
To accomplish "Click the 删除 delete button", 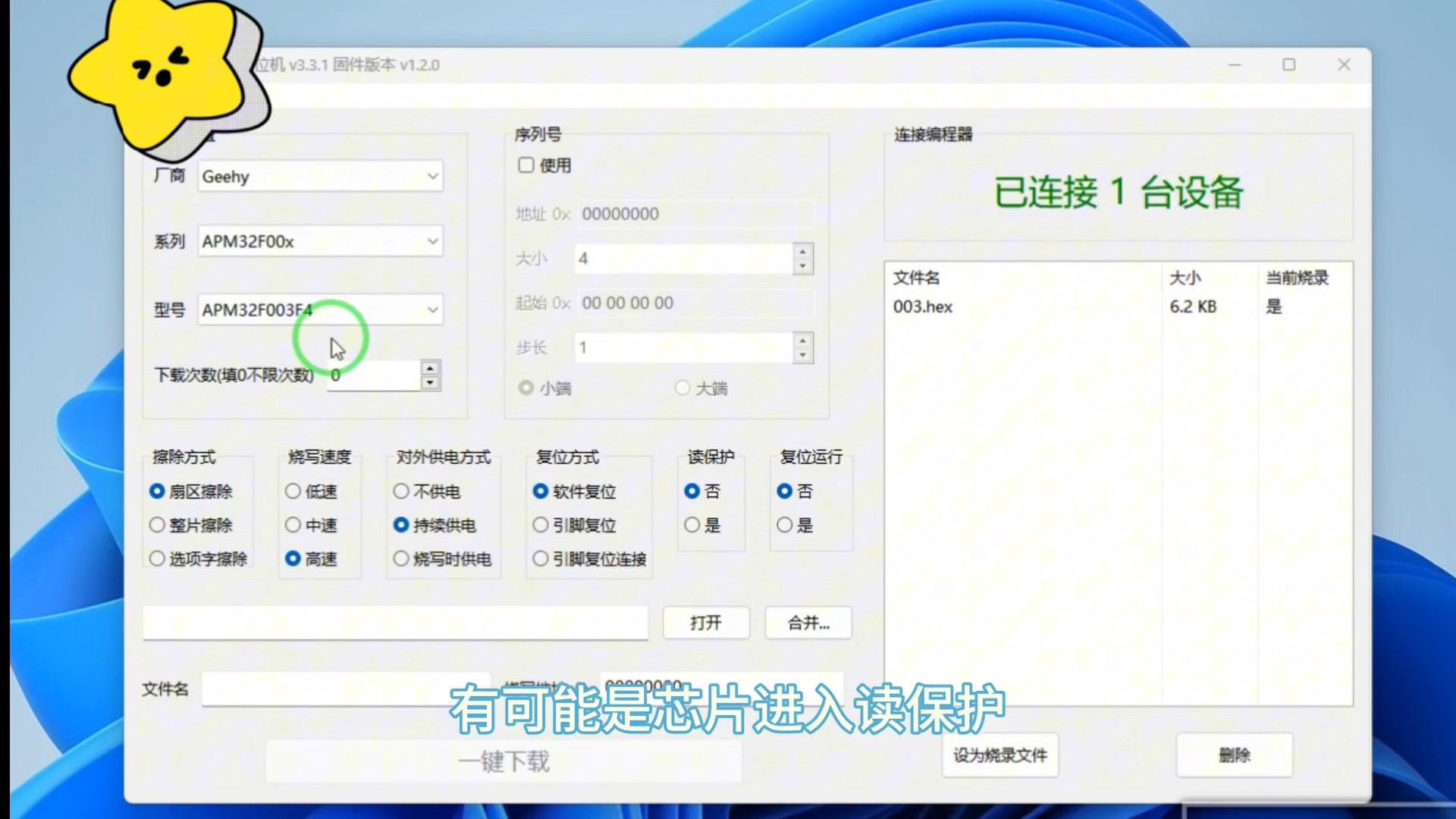I will tap(1234, 755).
